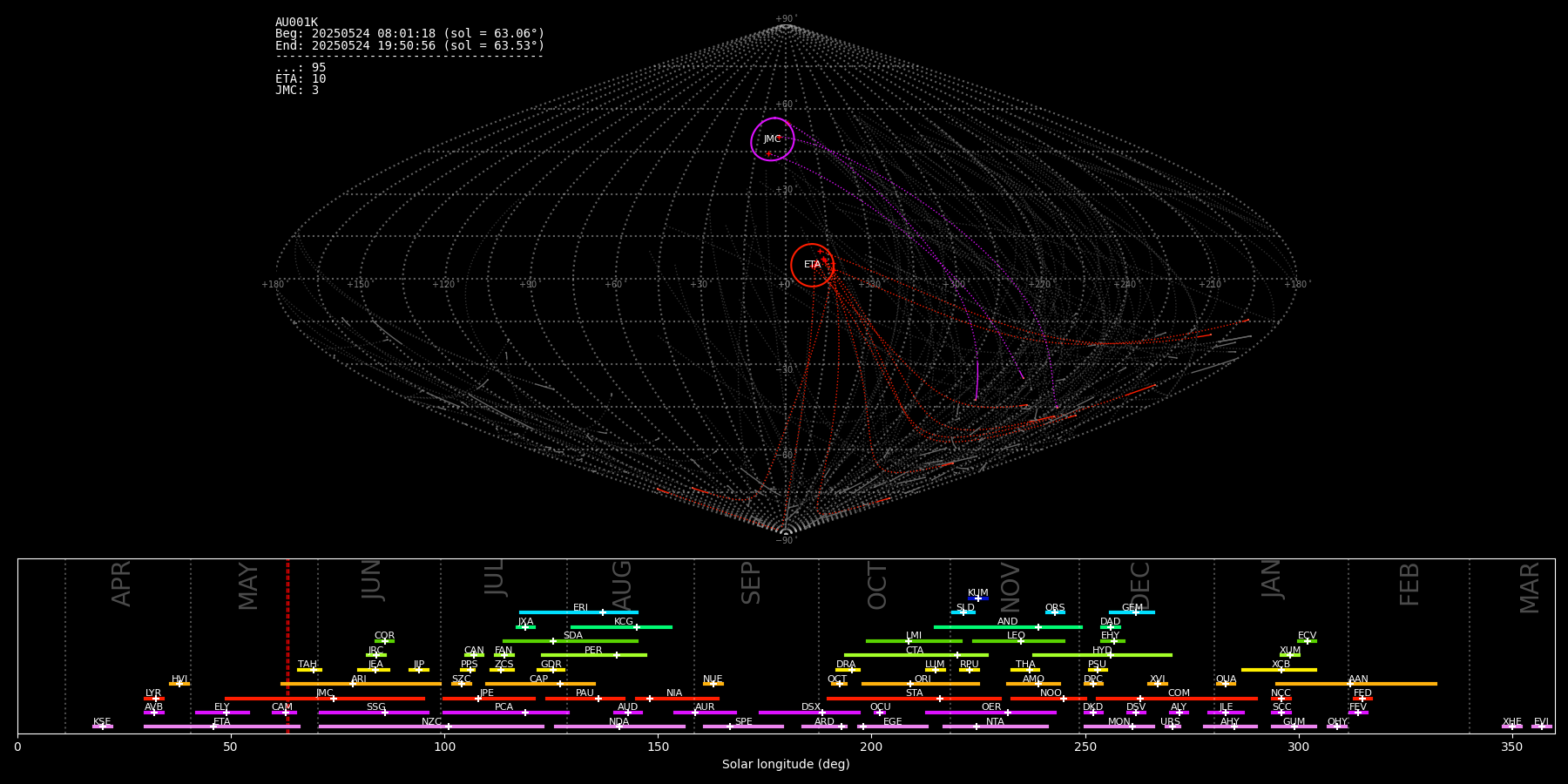Select the orange AAN shower bar

[1356, 684]
